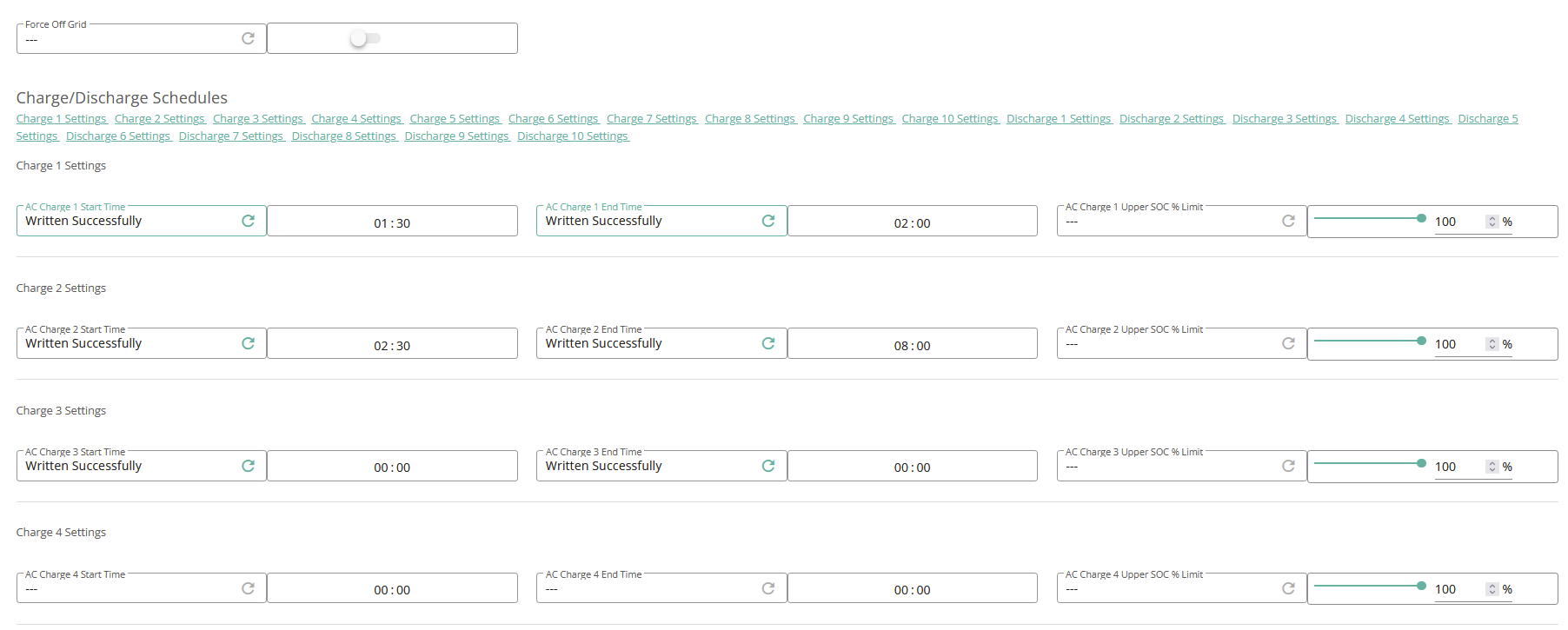This screenshot has height=630, width=1568.
Task: Click AC Charge 2 End Time 'Written Successfully' text
Action: pos(604,343)
